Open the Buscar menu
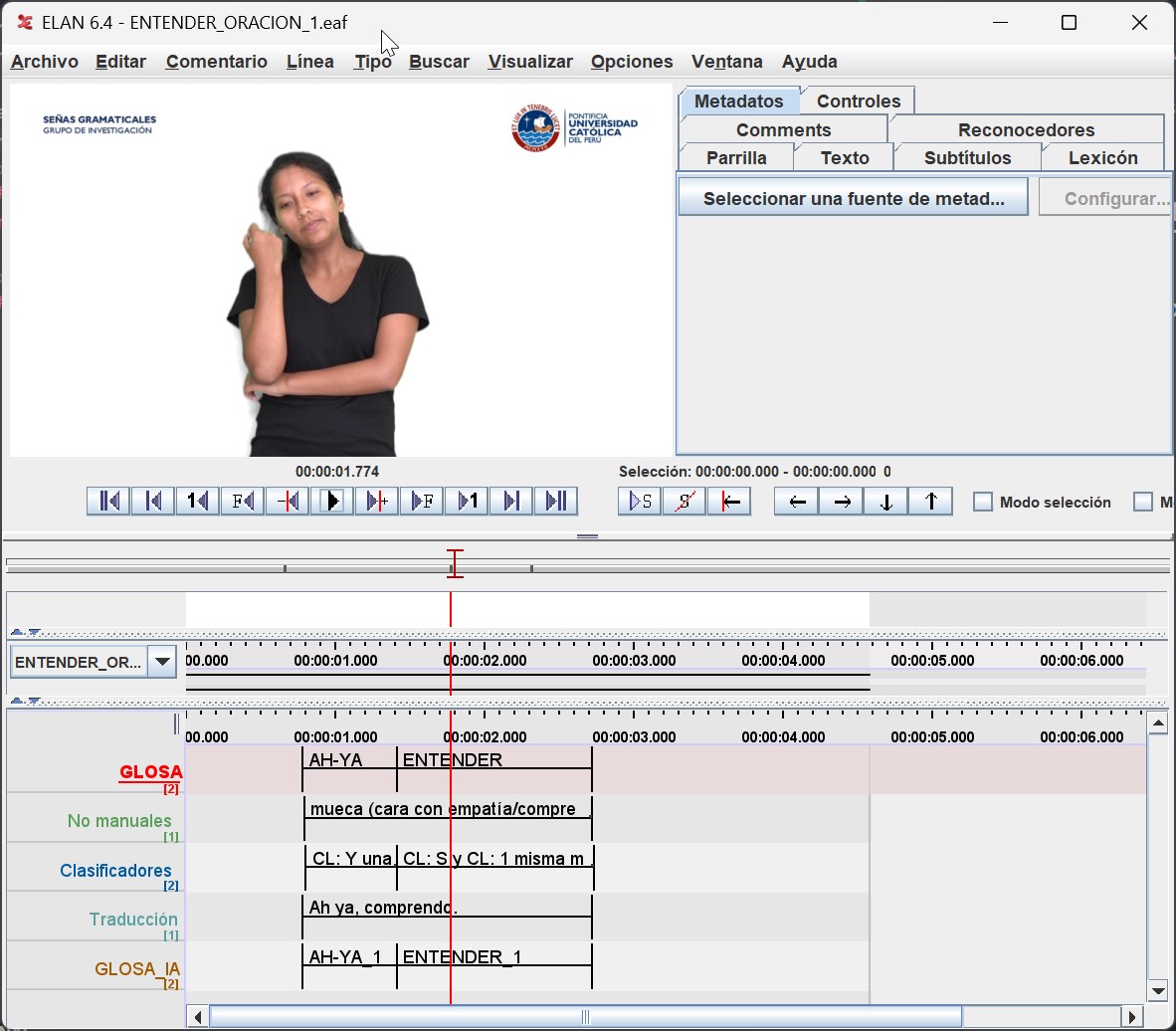The width and height of the screenshot is (1176, 1031). pos(439,62)
